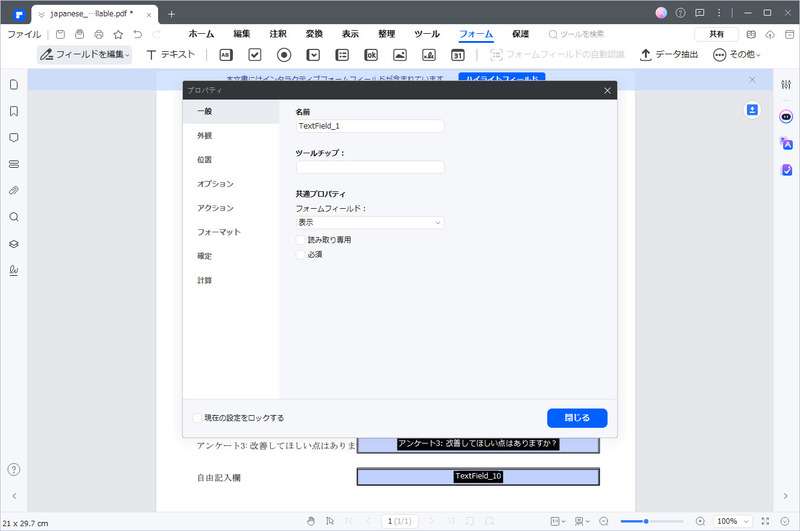Click the undo arrow icon

[137, 34]
